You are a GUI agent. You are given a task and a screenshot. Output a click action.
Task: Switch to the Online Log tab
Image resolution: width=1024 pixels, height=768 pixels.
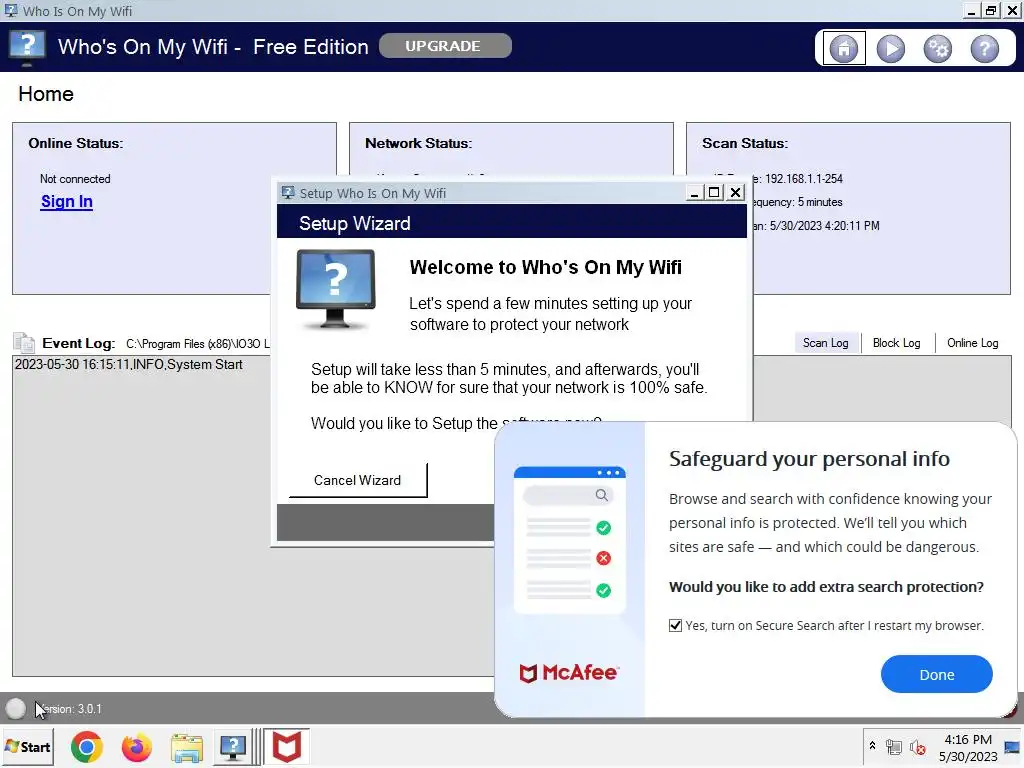(x=972, y=343)
